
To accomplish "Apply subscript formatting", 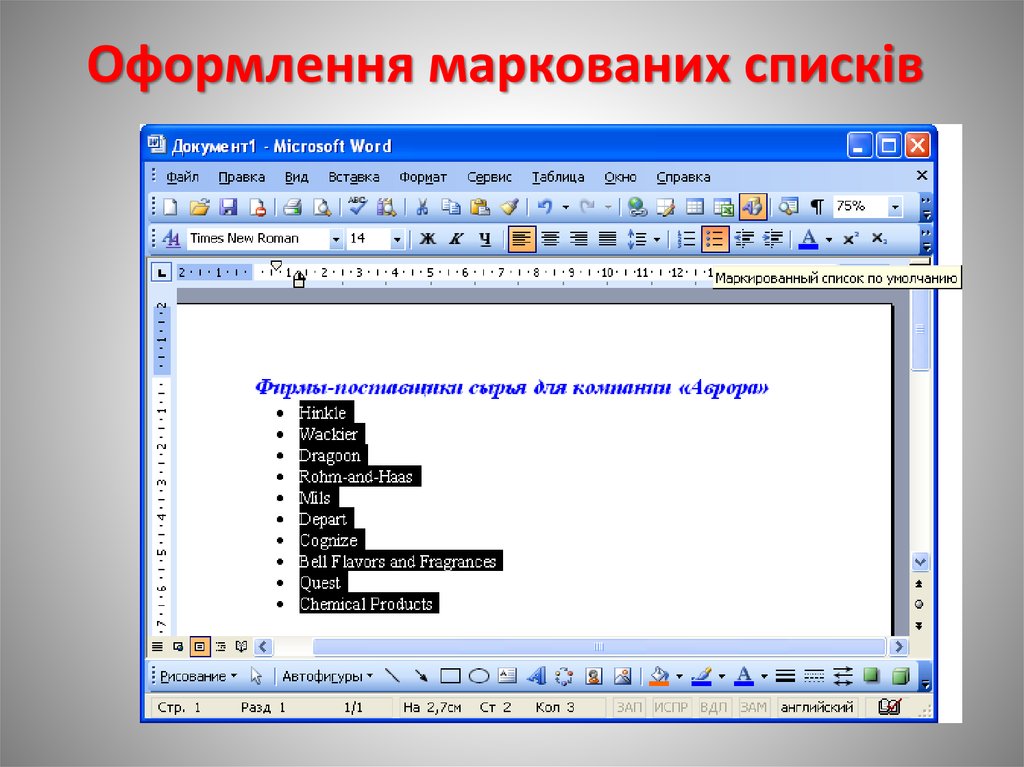I will click(x=880, y=239).
